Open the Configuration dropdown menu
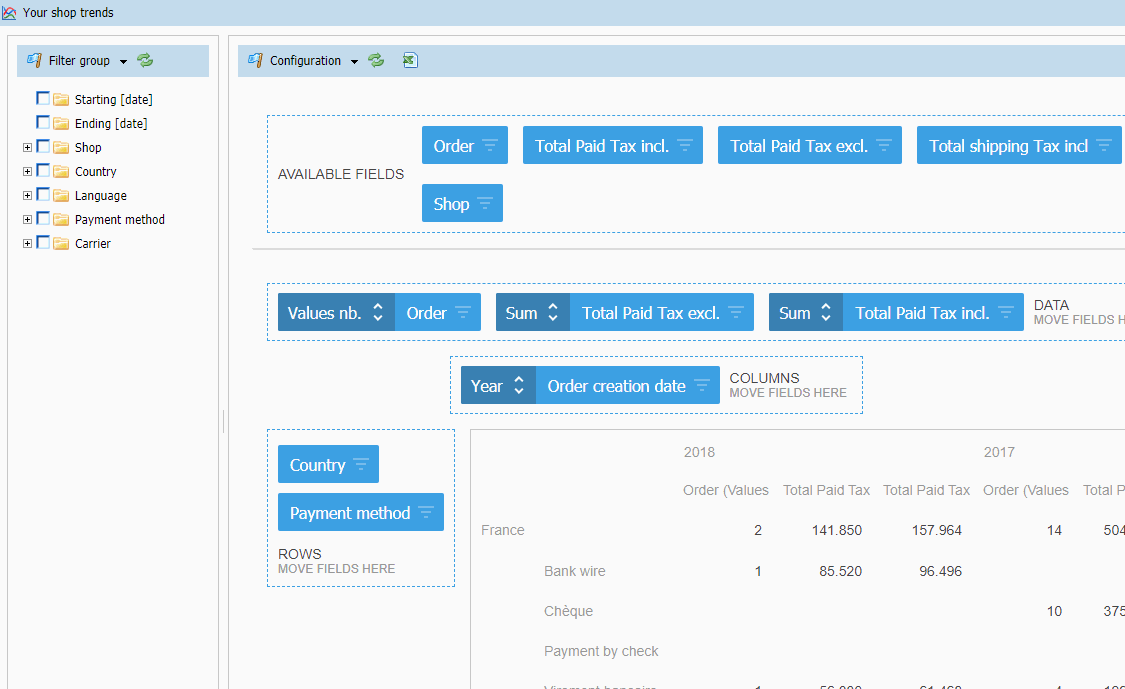This screenshot has height=689, width=1125. [x=354, y=62]
